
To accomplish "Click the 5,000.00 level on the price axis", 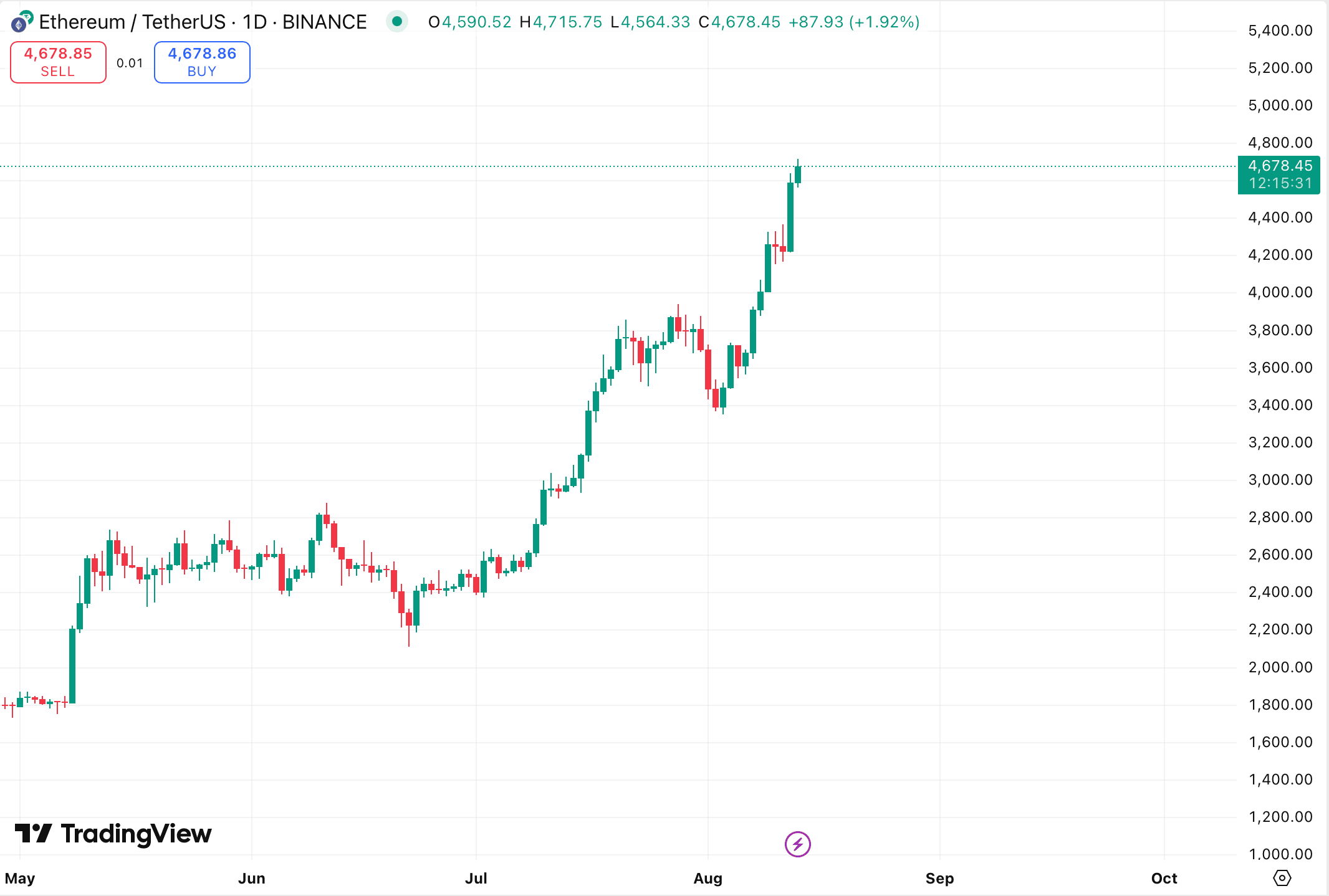I will point(1280,105).
